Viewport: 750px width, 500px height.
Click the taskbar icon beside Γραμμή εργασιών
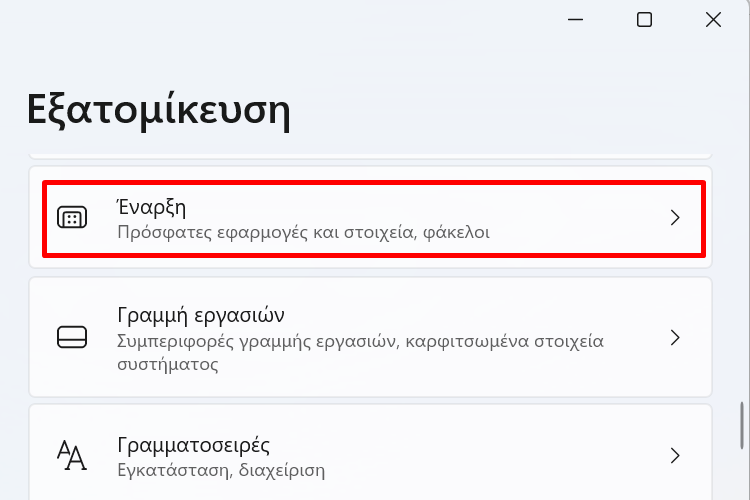point(73,337)
